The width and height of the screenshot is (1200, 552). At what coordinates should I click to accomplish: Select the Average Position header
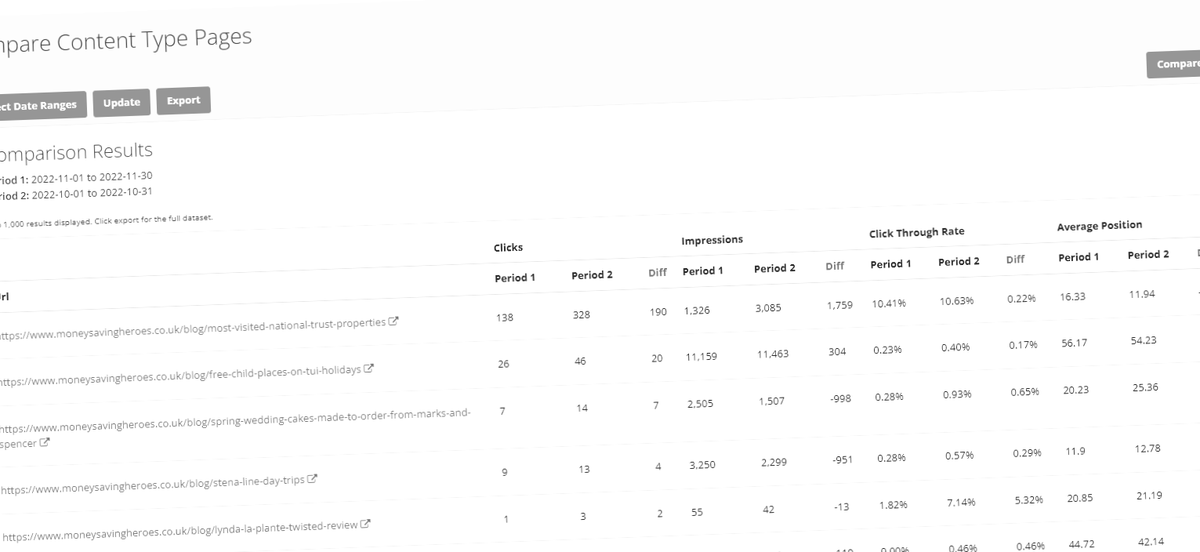pos(1099,226)
